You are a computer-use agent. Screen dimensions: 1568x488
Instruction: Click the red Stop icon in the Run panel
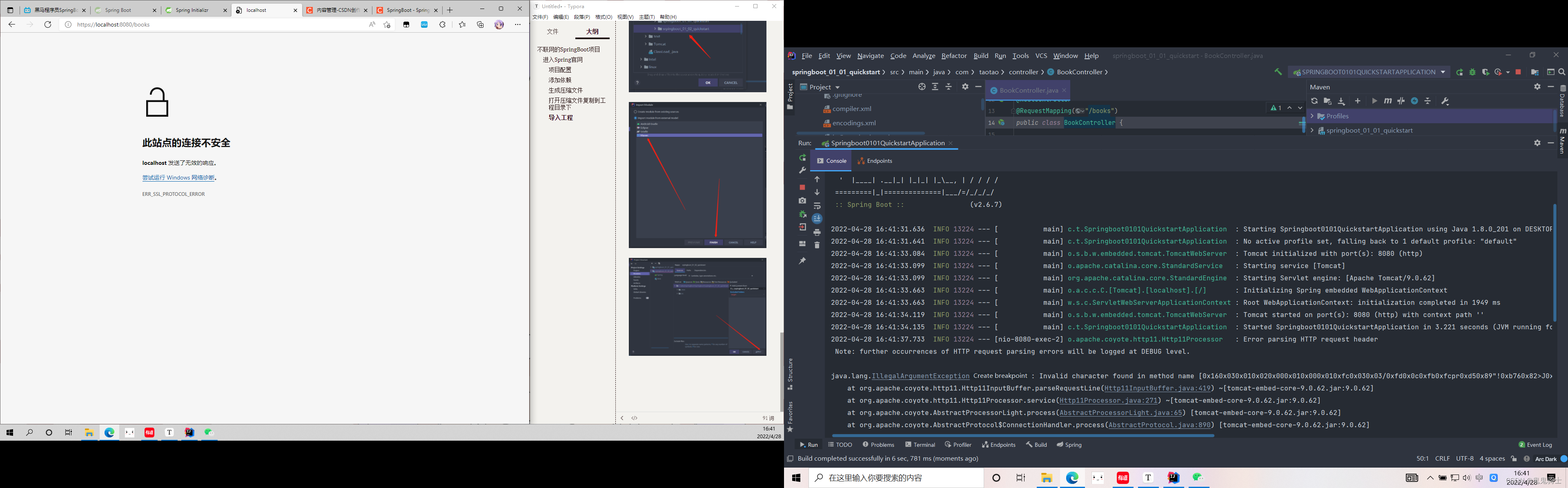(x=802, y=187)
